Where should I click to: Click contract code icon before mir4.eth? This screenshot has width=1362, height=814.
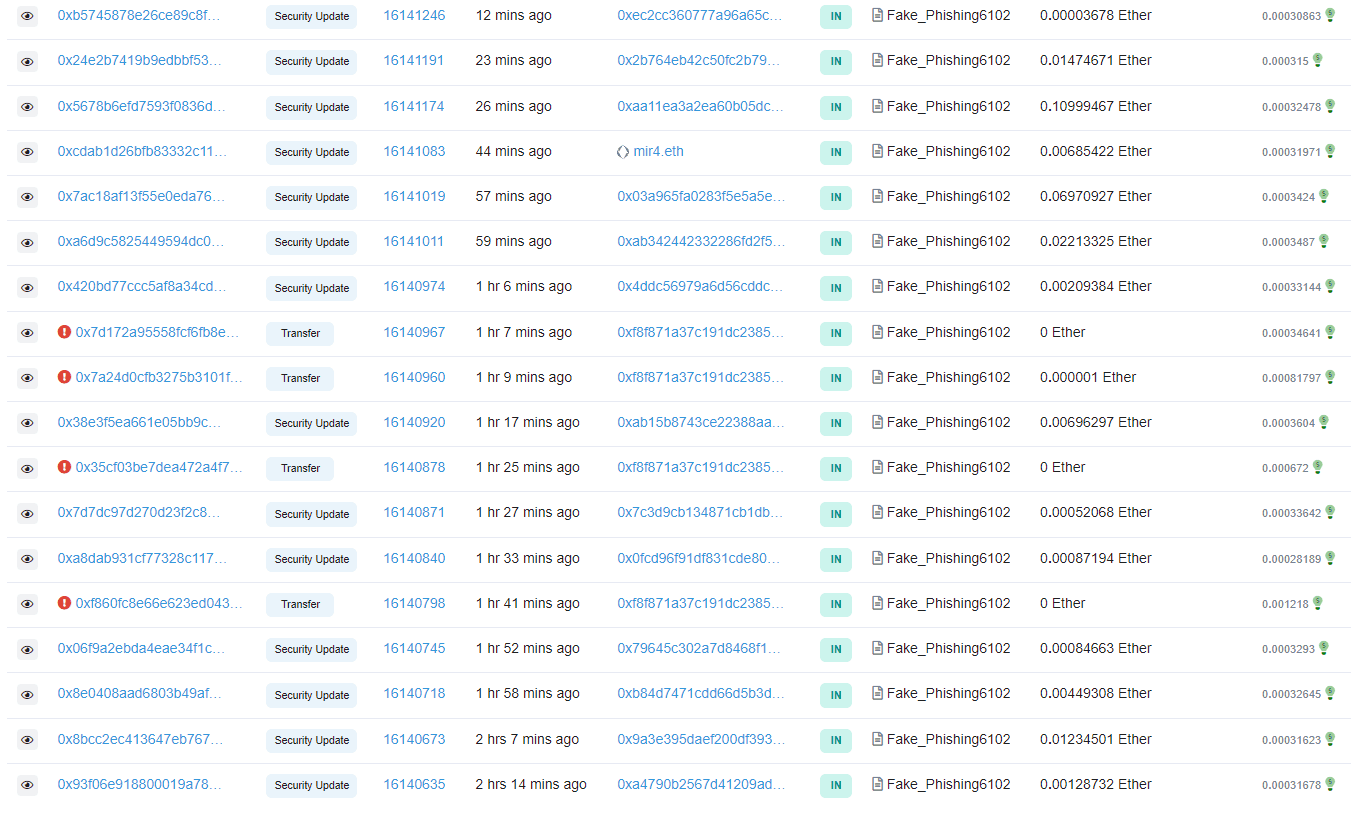pyautogui.click(x=623, y=151)
